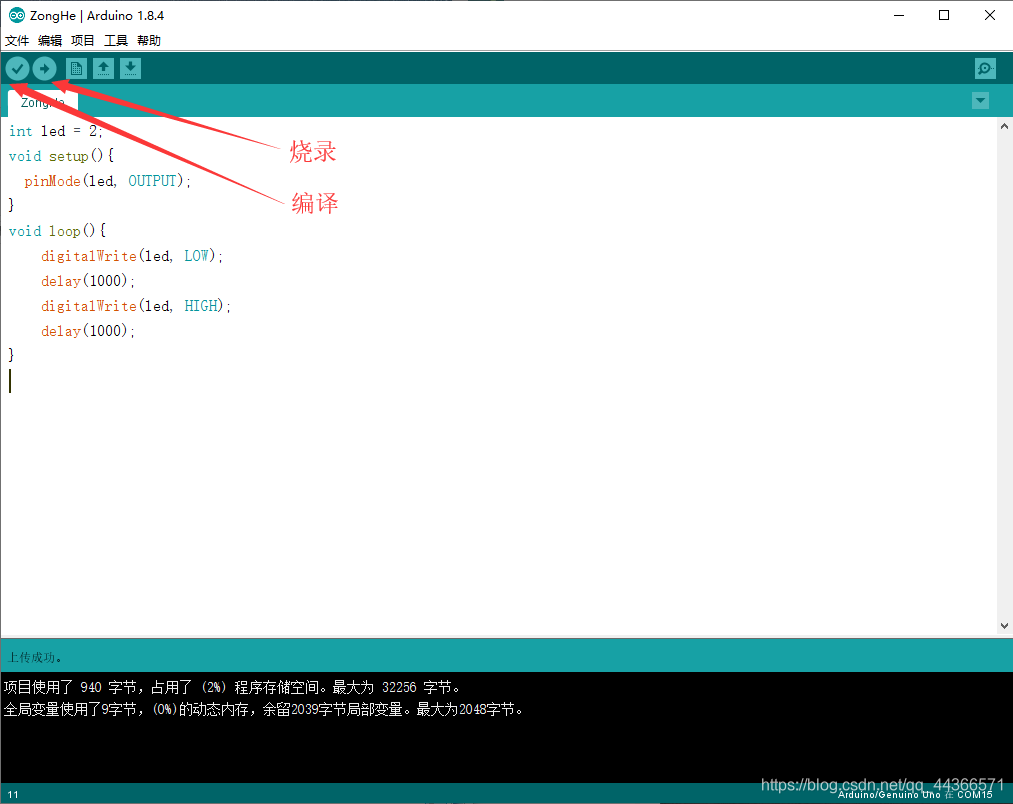Screen dimensions: 1013x804
Task: Open the 编辑 menu
Action: (x=50, y=41)
